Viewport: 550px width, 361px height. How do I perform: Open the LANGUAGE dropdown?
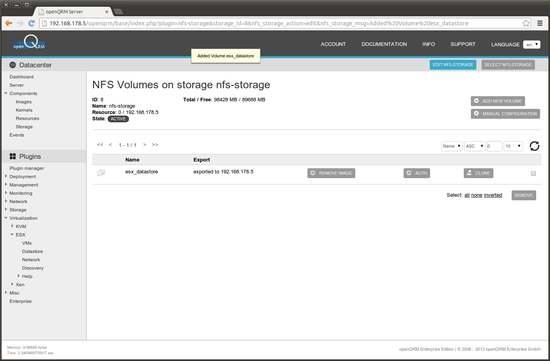[531, 45]
